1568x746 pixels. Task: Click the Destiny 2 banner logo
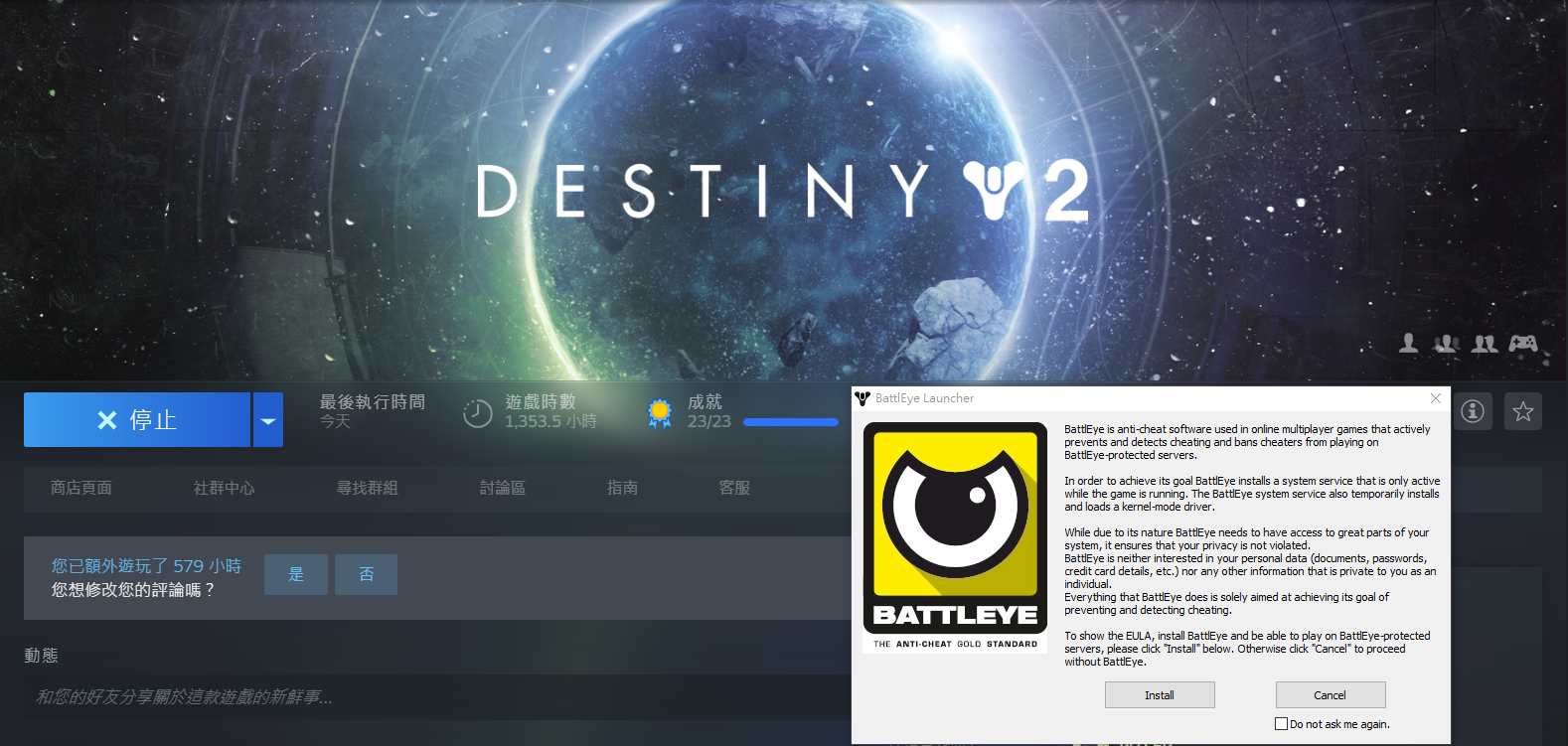click(x=783, y=191)
